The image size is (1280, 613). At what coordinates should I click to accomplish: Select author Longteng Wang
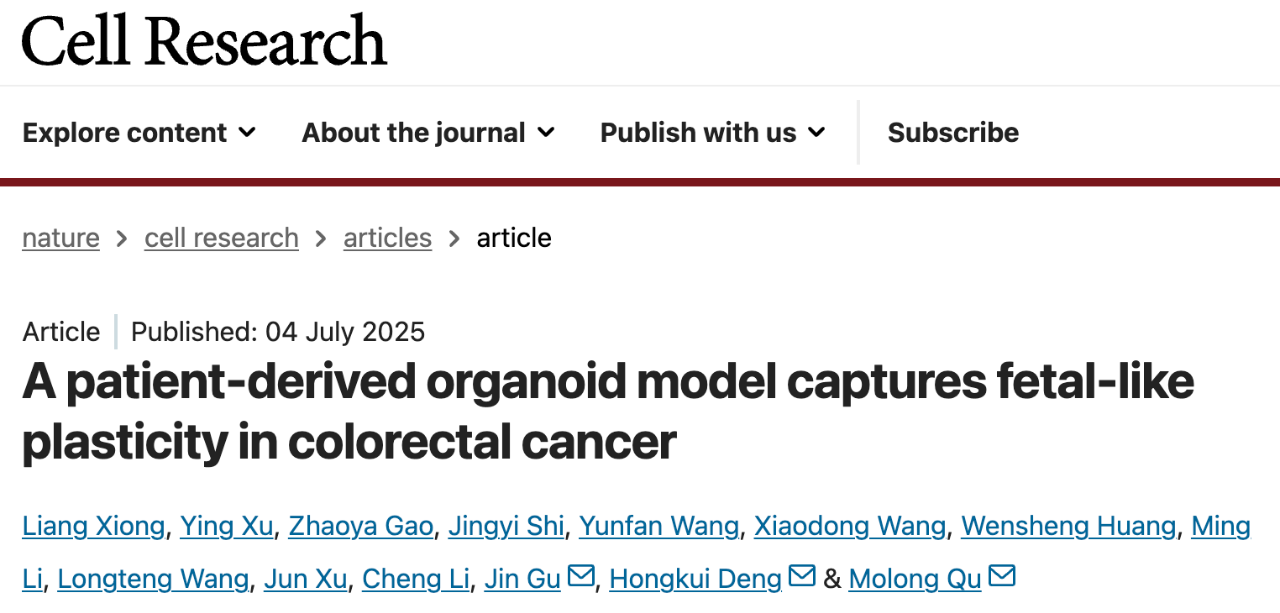click(x=153, y=578)
